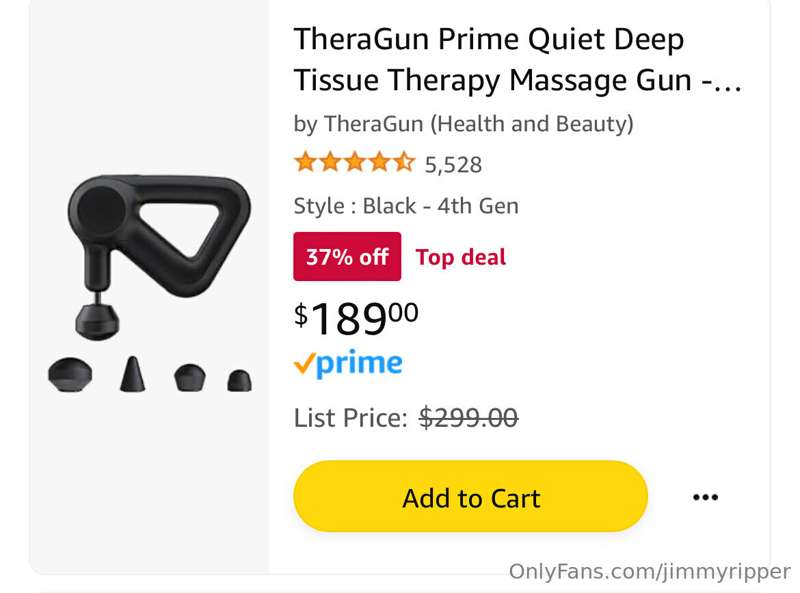The width and height of the screenshot is (800, 593).
Task: Click the TheraGun massage gun product image
Action: pyautogui.click(x=150, y=284)
